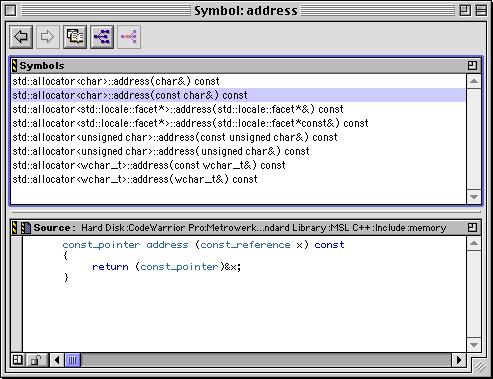Collapse window with the windowshade box
Viewport: 493px width, 379px height.
pos(481,10)
